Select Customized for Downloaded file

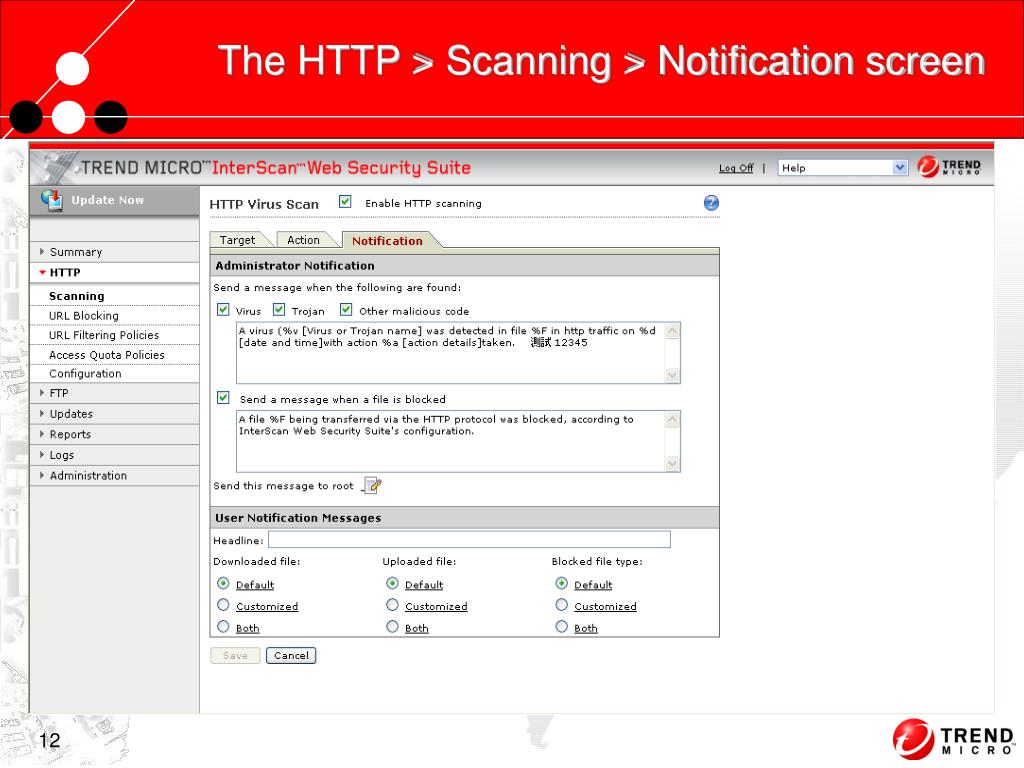pyautogui.click(x=223, y=605)
